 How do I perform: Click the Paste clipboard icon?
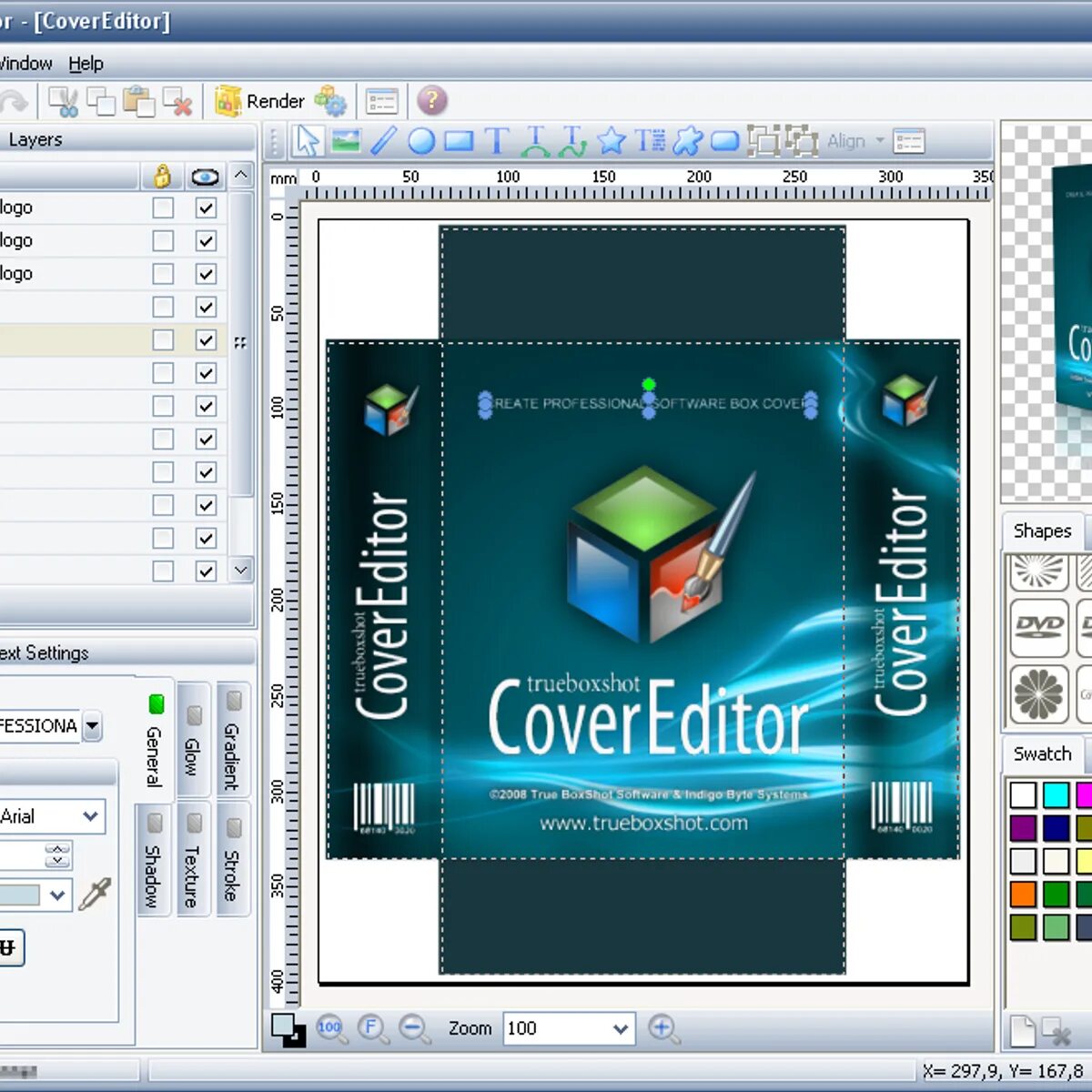(x=138, y=101)
